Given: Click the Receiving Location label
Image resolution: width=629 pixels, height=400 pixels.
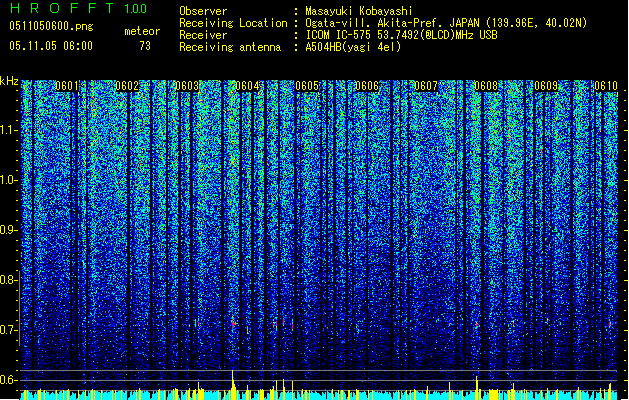Looking at the screenshot, I should tap(233, 23).
